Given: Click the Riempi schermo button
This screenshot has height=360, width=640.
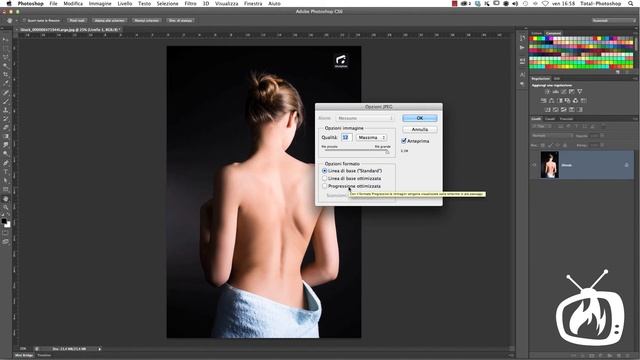Looking at the screenshot, I should [147, 20].
